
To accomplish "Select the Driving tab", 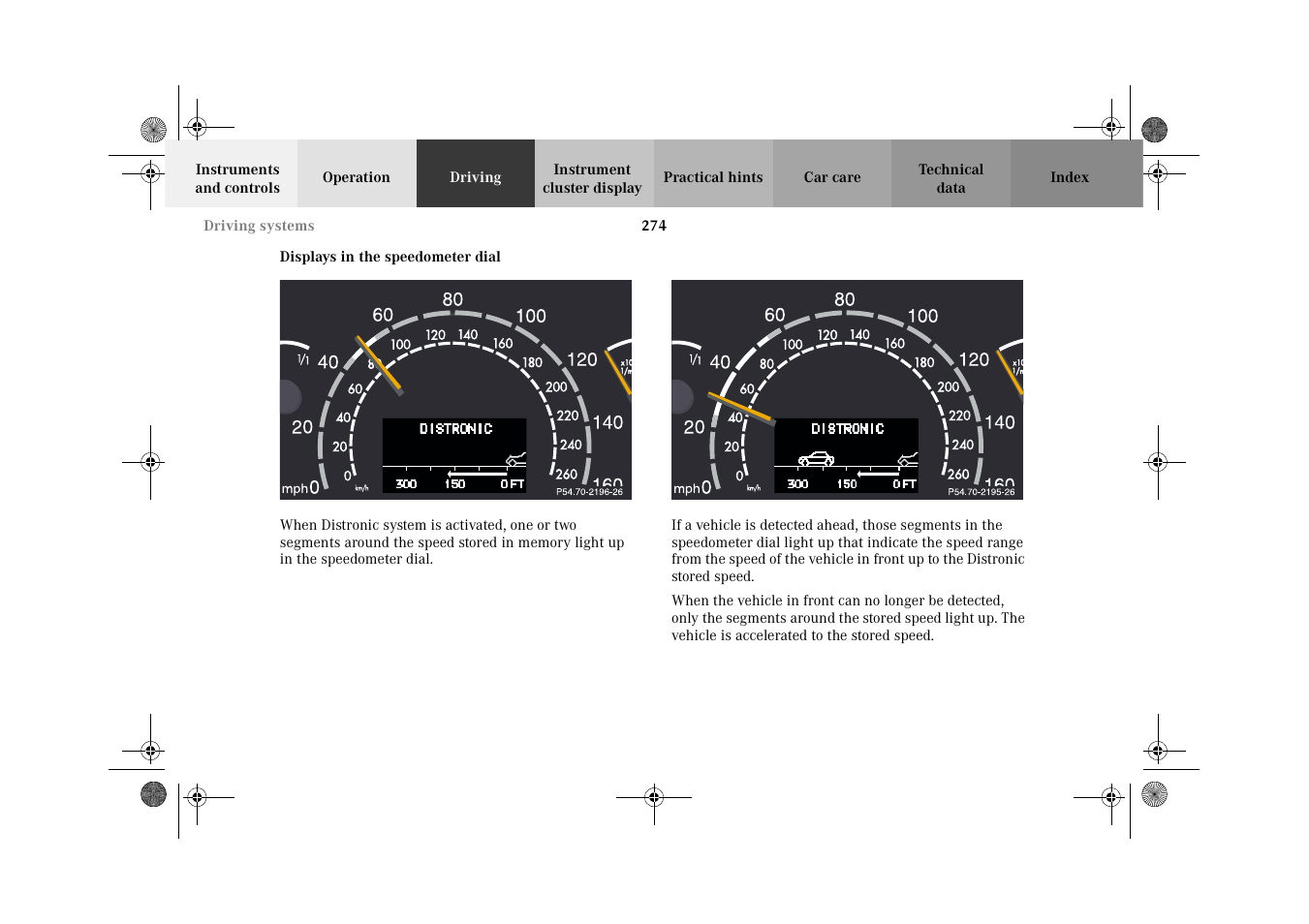I will tap(476, 173).
